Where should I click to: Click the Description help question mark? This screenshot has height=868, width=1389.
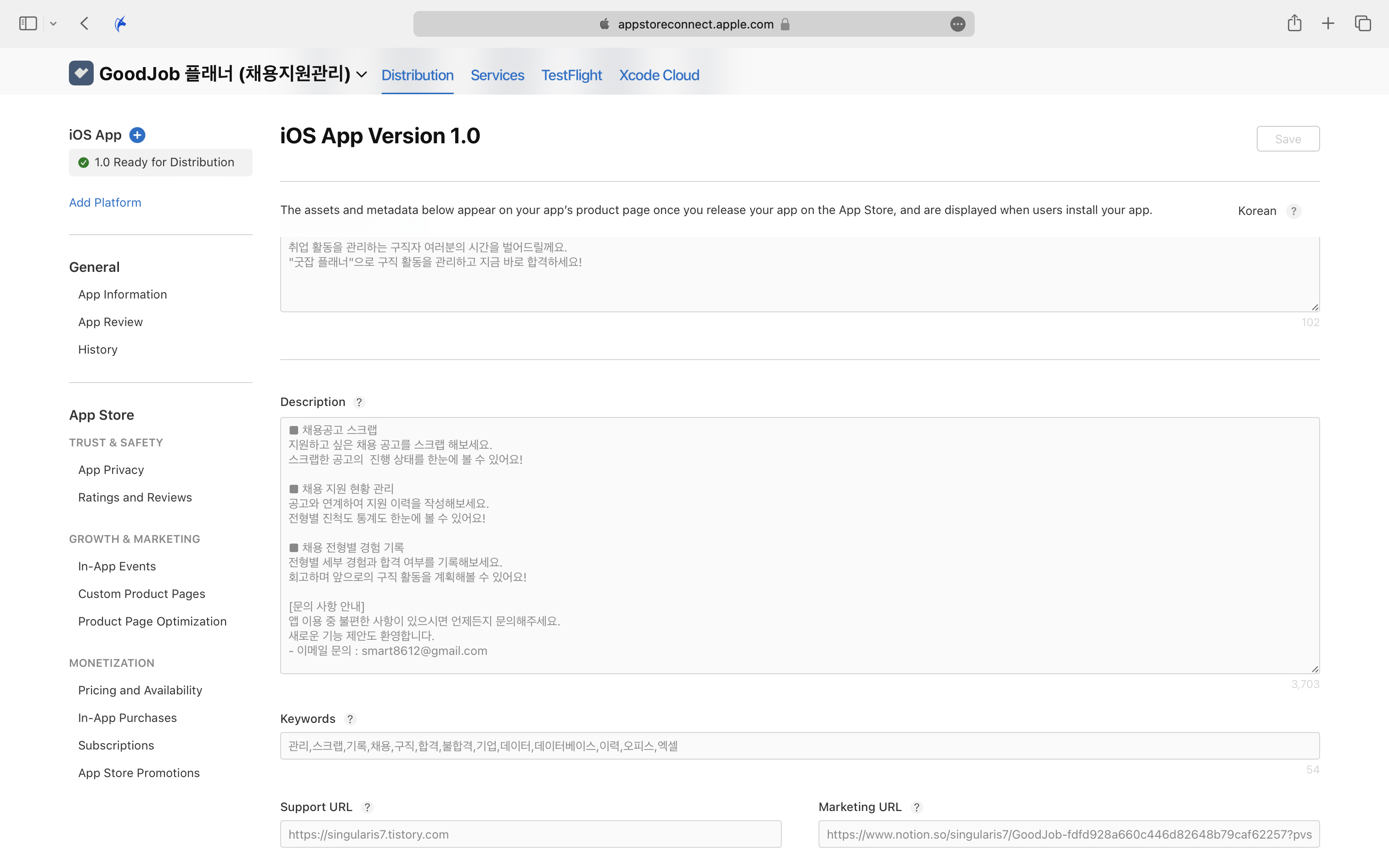click(359, 402)
